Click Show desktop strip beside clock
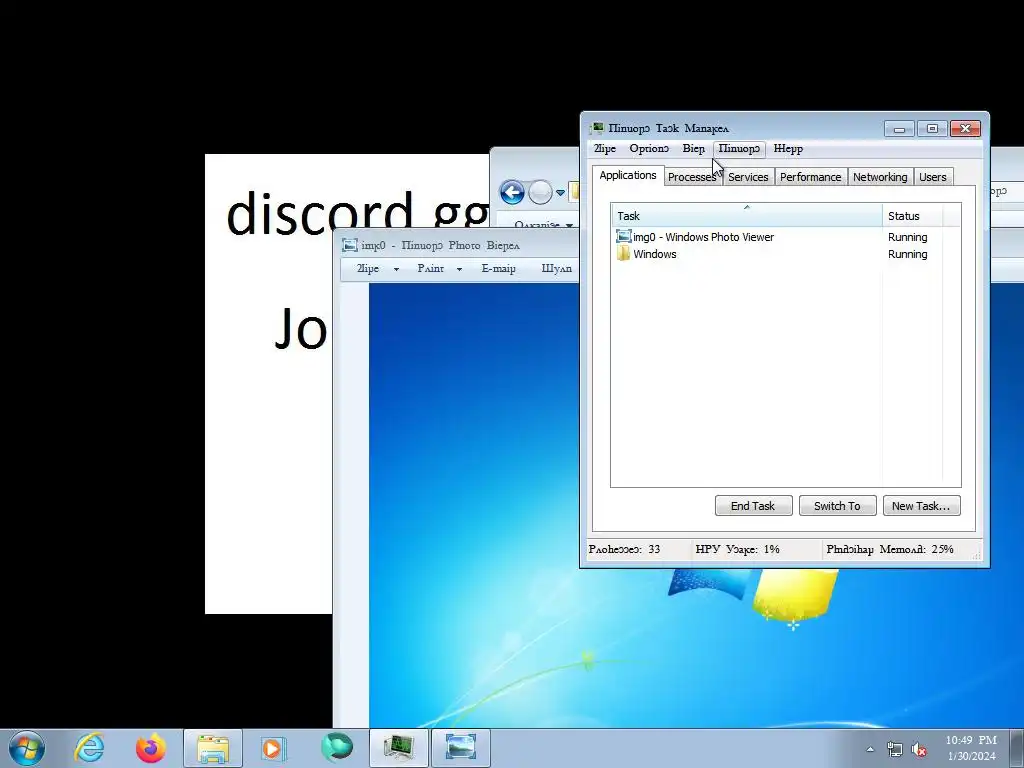This screenshot has width=1024, height=768. [1017, 748]
